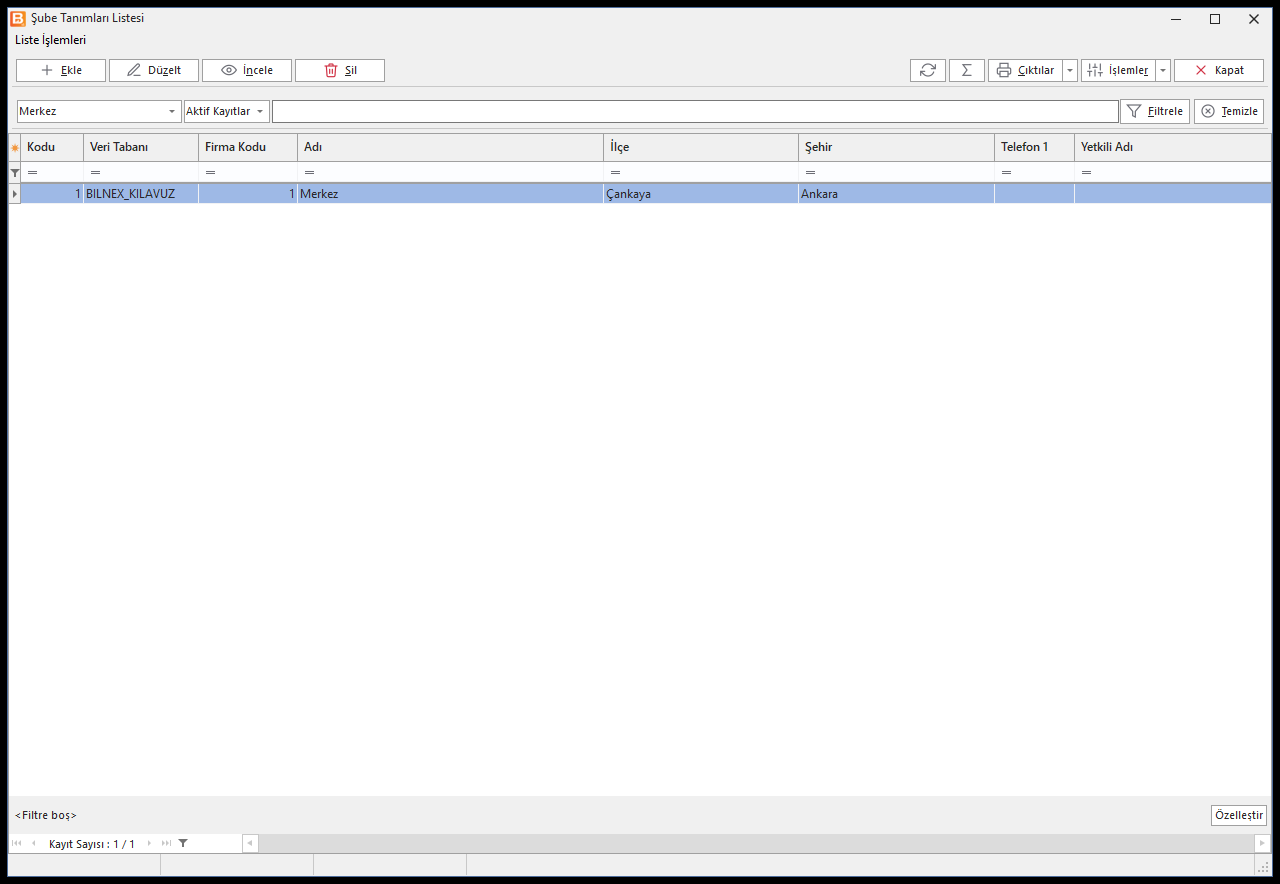The height and width of the screenshot is (884, 1280).
Task: Click the horizontal scrollbar left arrow
Action: click(x=250, y=844)
